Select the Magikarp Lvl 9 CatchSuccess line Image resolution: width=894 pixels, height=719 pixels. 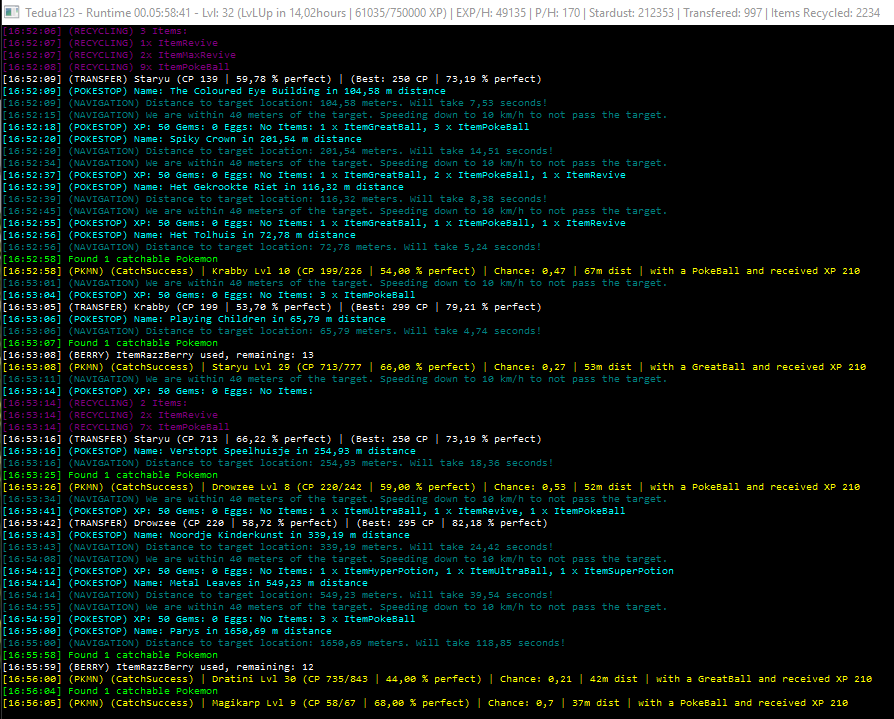(425, 703)
